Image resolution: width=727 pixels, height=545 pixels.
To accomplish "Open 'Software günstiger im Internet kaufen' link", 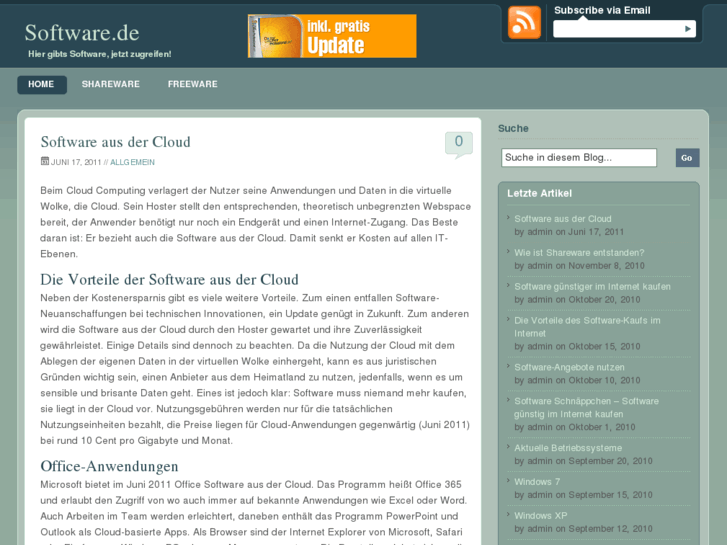I will [x=592, y=287].
